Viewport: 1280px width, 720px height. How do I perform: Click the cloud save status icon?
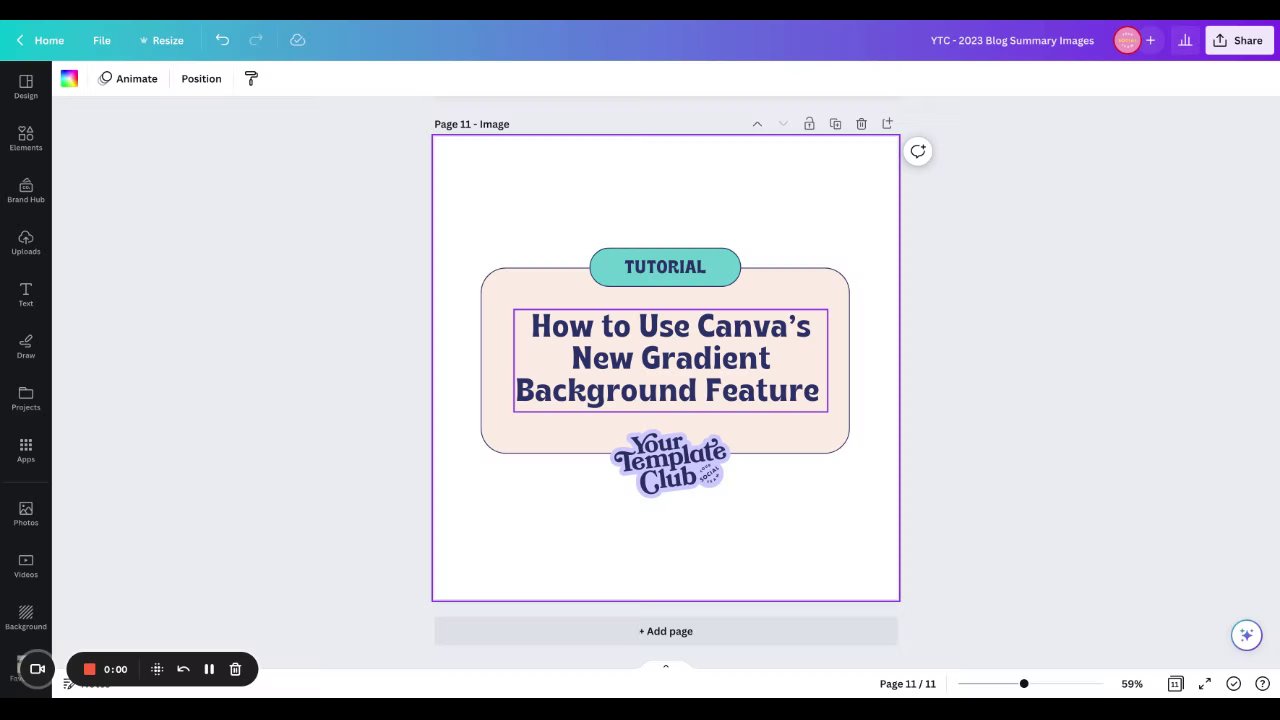297,40
